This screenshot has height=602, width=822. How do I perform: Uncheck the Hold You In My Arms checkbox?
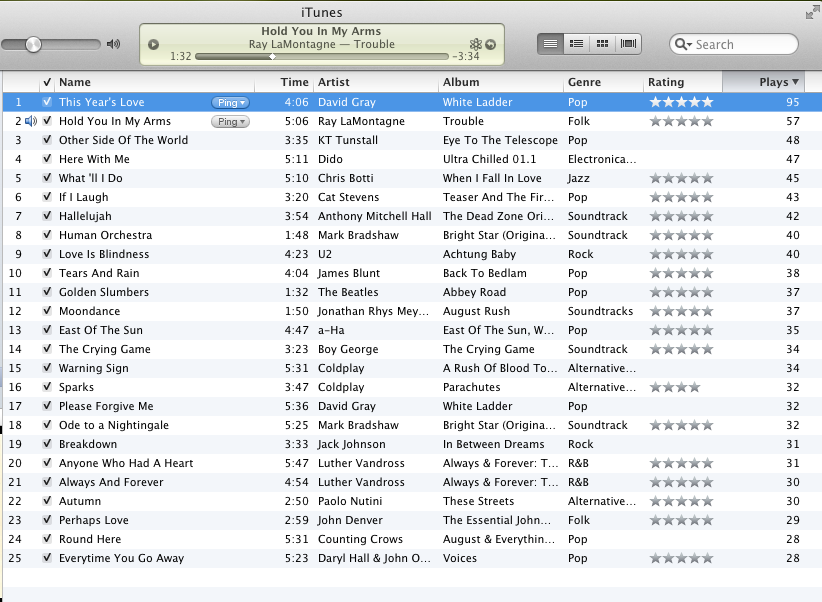pos(47,121)
